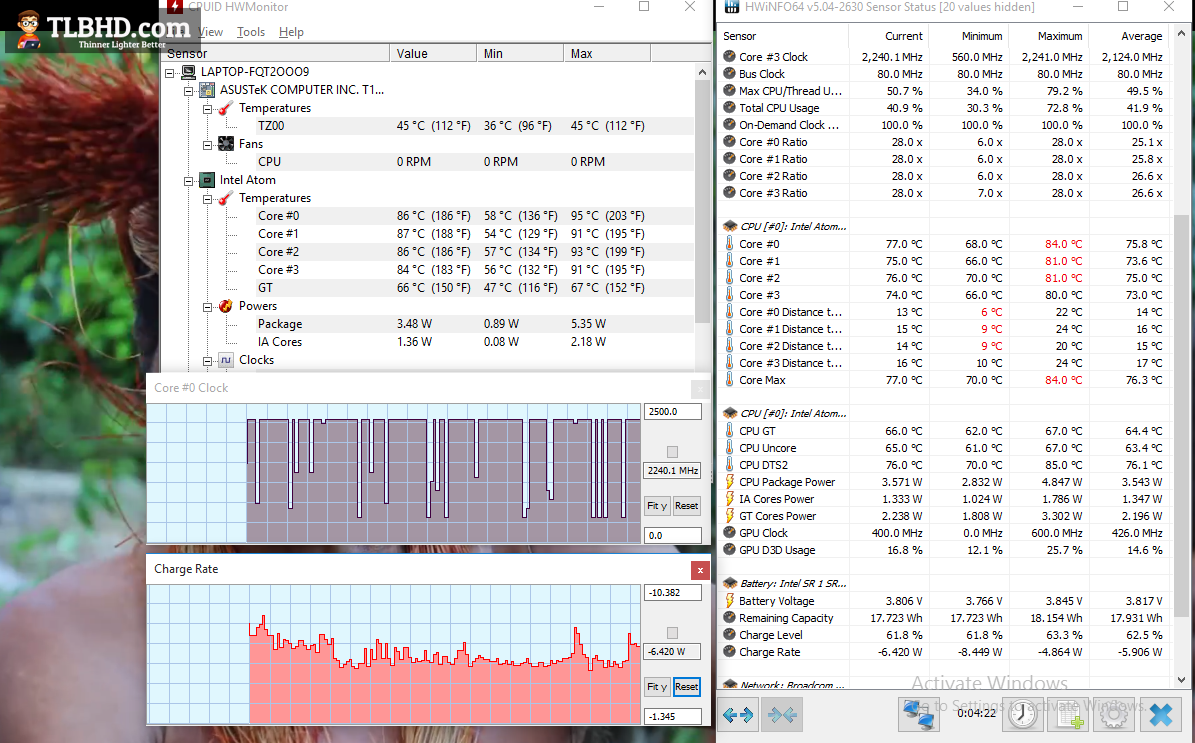Image resolution: width=1195 pixels, height=743 pixels.
Task: Toggle the checkbox in Core #0 Clock graph
Action: 672,452
